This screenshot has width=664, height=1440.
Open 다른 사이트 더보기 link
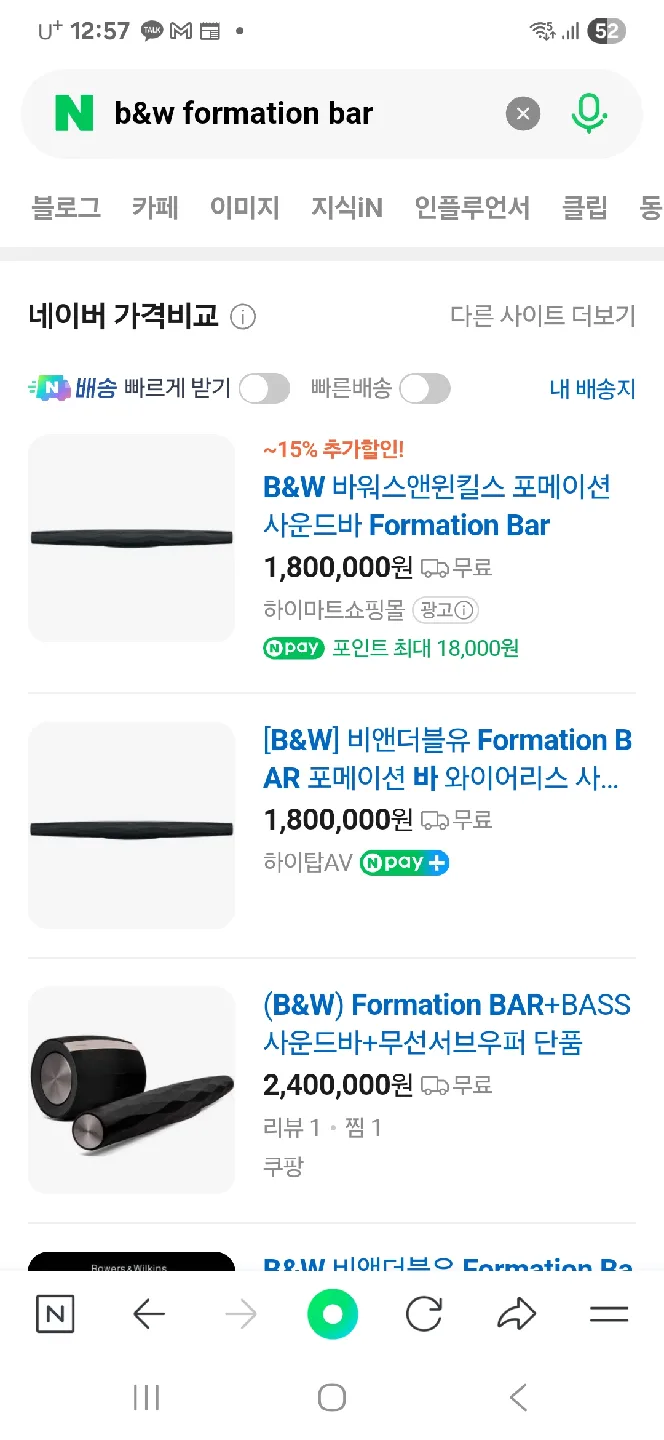tap(543, 317)
